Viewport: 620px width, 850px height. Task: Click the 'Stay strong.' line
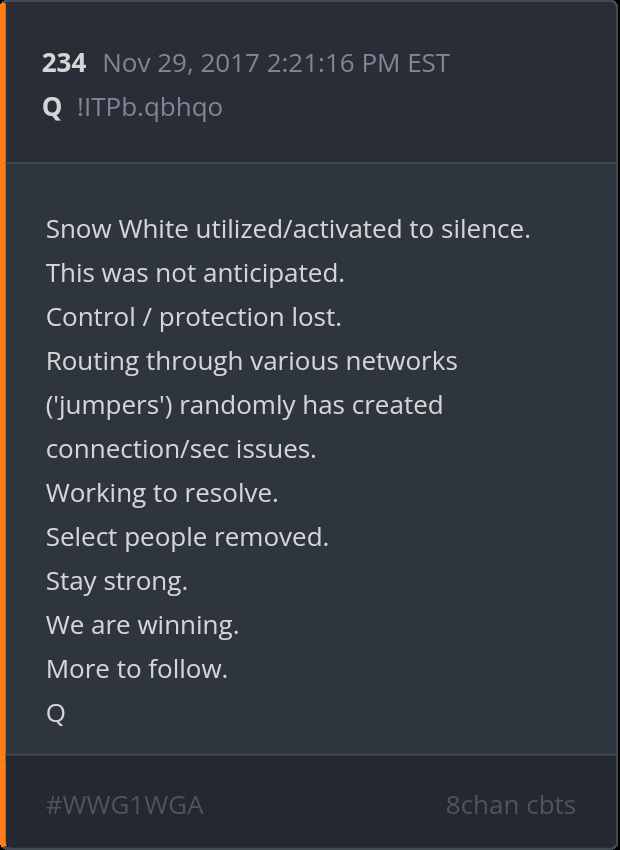click(x=117, y=581)
